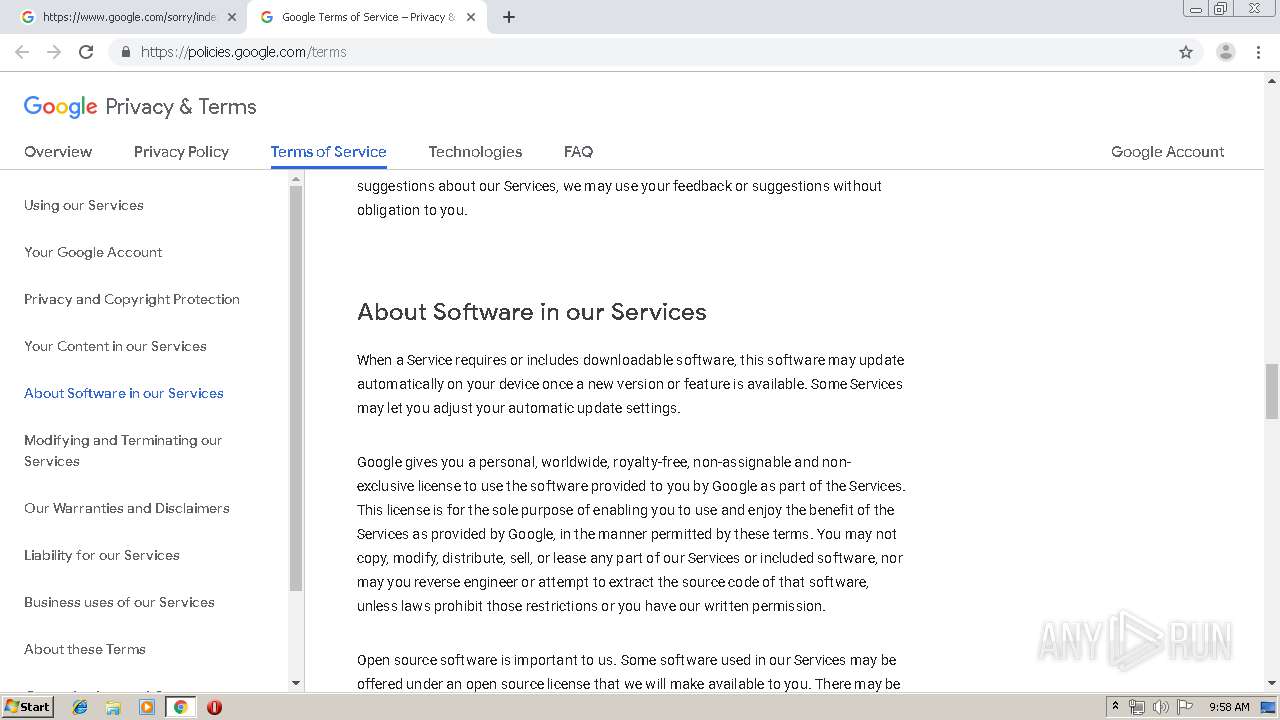Switch to the google.com/sorry tab
The image size is (1280, 720).
point(122,17)
